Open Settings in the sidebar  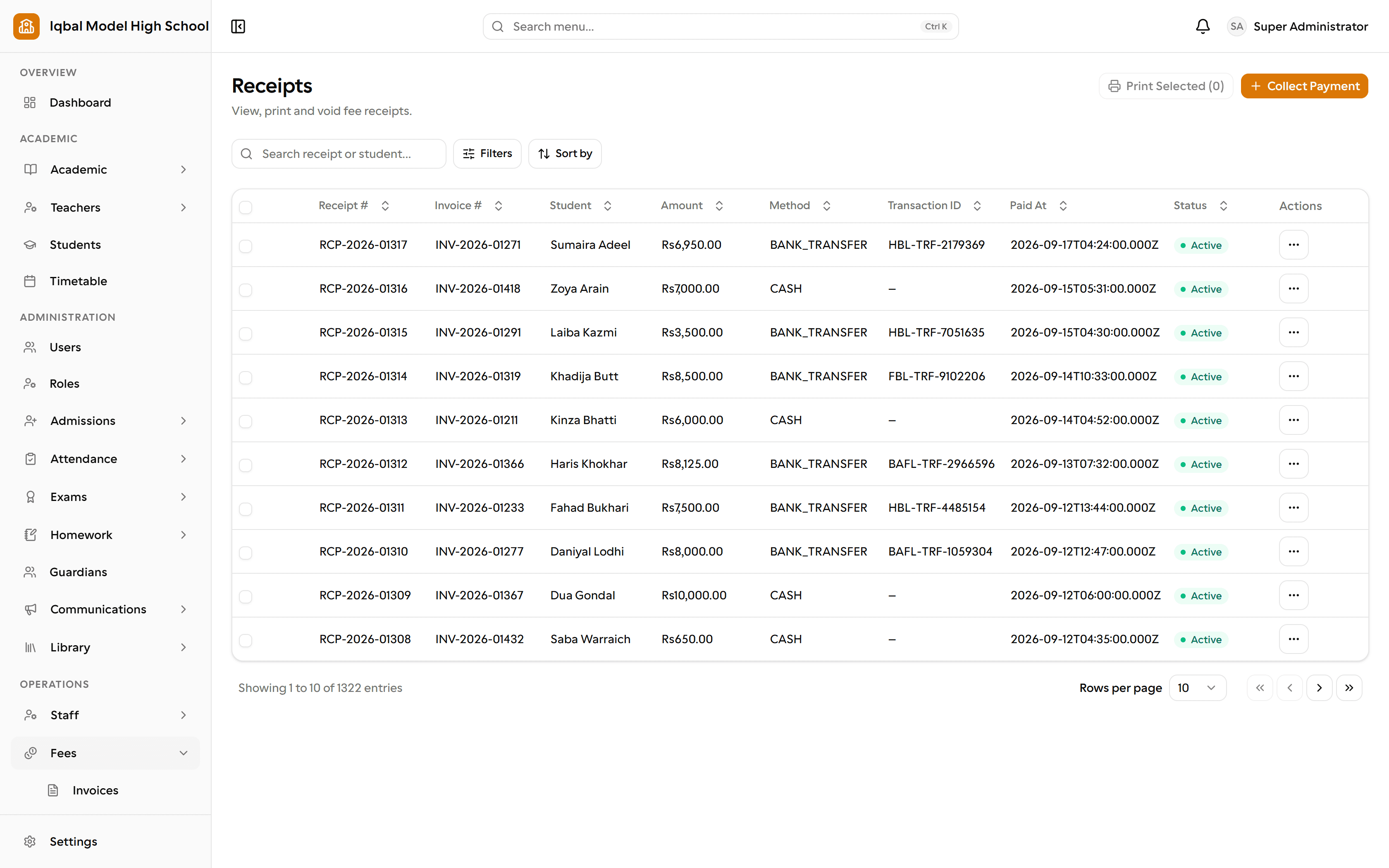[x=105, y=842]
